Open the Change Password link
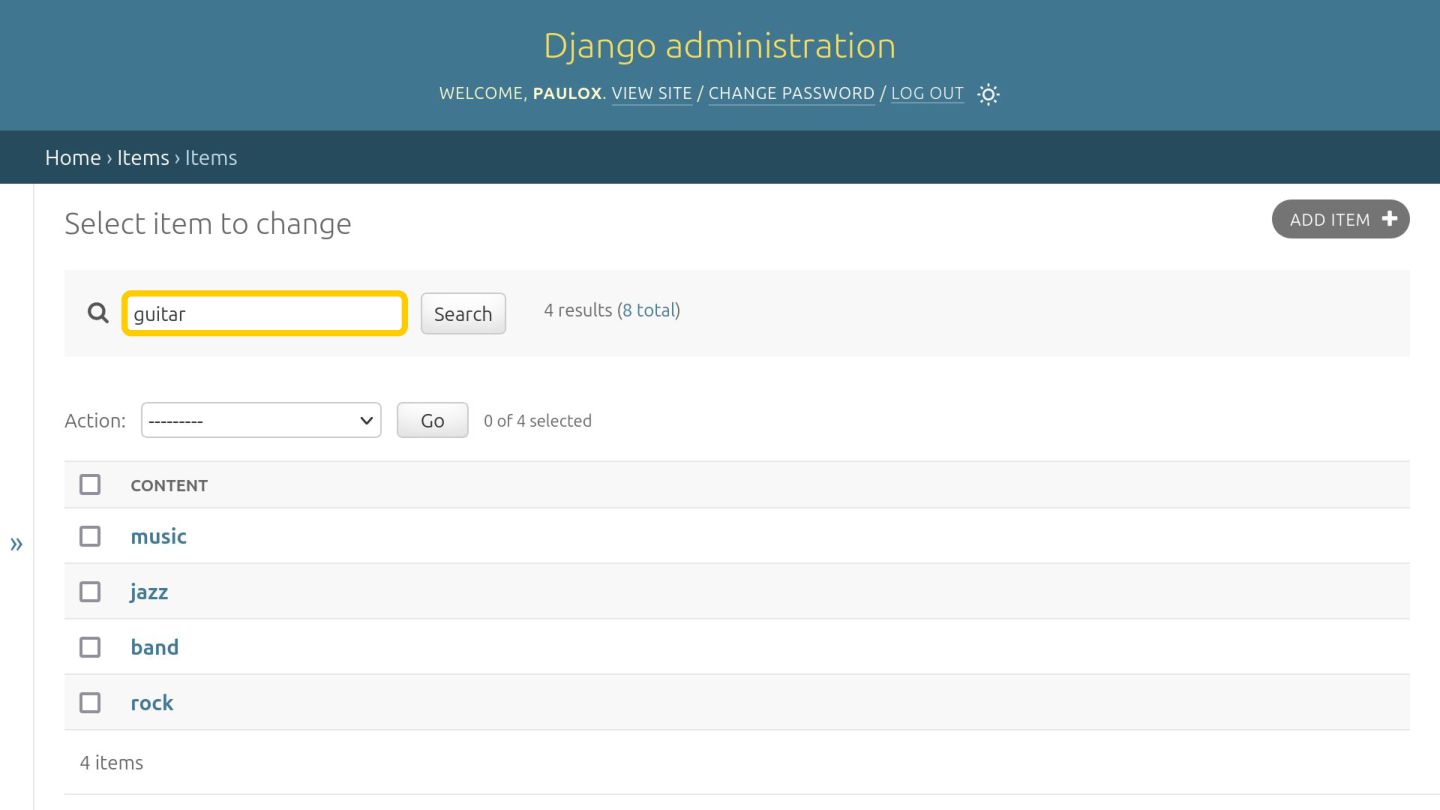The image size is (1440, 810). point(791,93)
